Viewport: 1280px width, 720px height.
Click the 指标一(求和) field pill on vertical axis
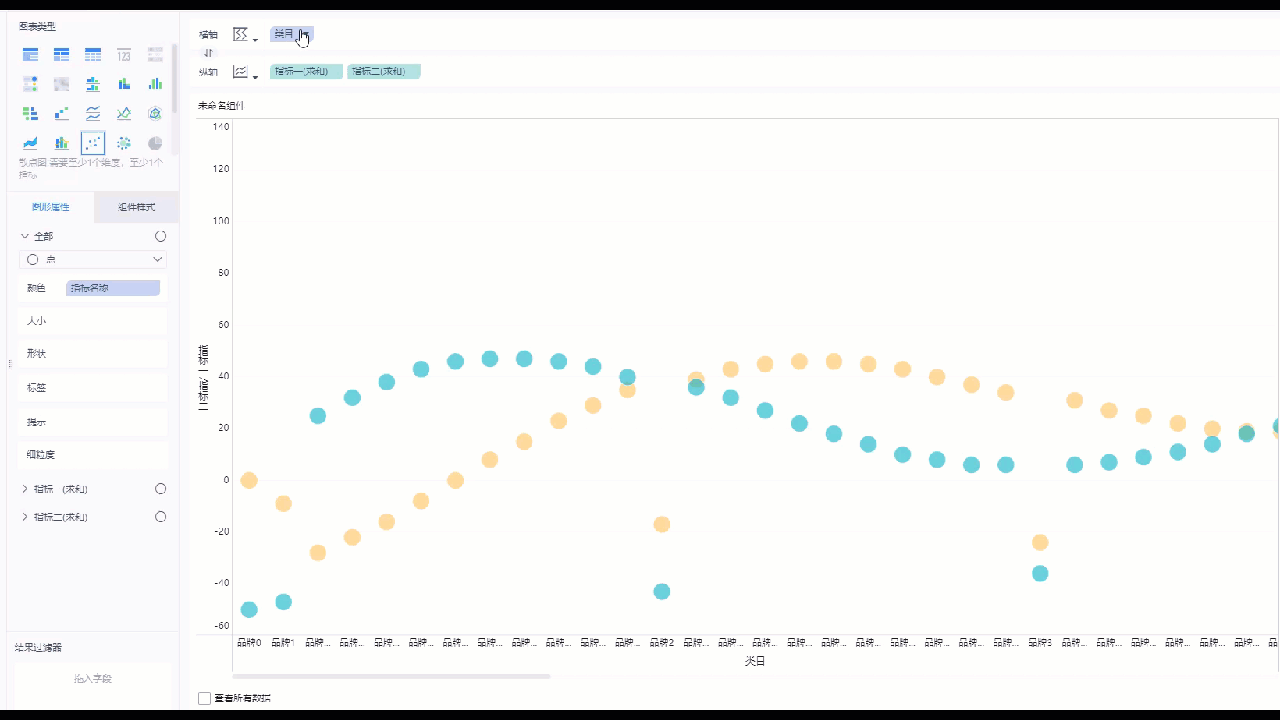point(306,72)
